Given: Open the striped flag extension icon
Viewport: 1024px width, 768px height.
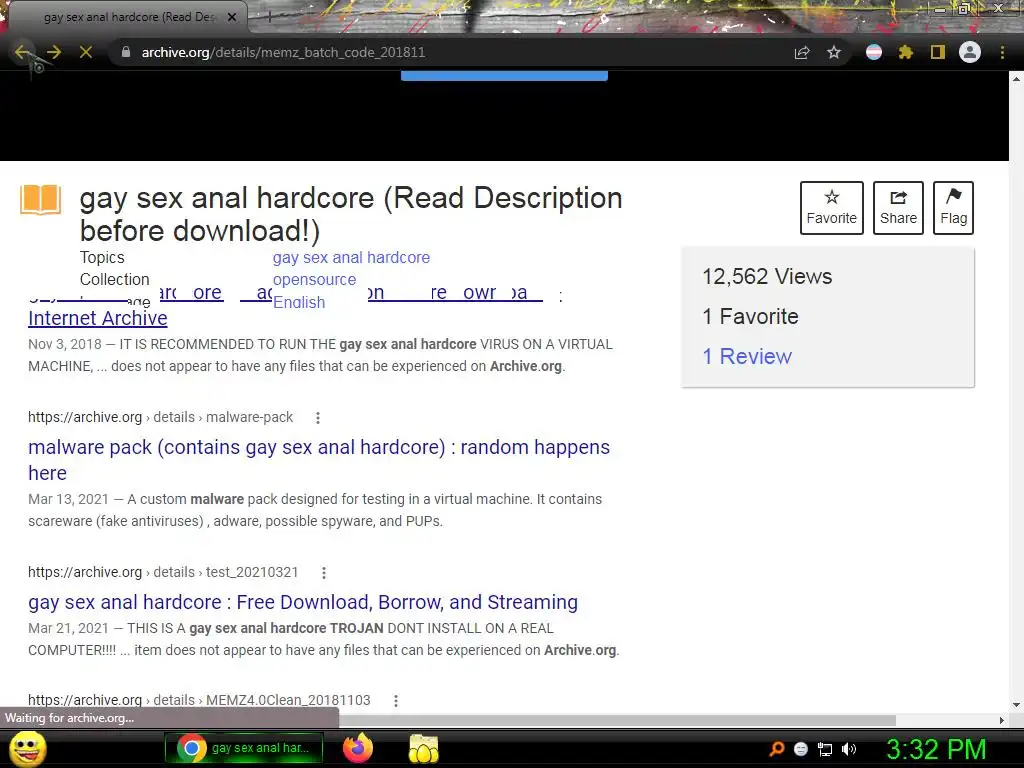Looking at the screenshot, I should click(874, 52).
